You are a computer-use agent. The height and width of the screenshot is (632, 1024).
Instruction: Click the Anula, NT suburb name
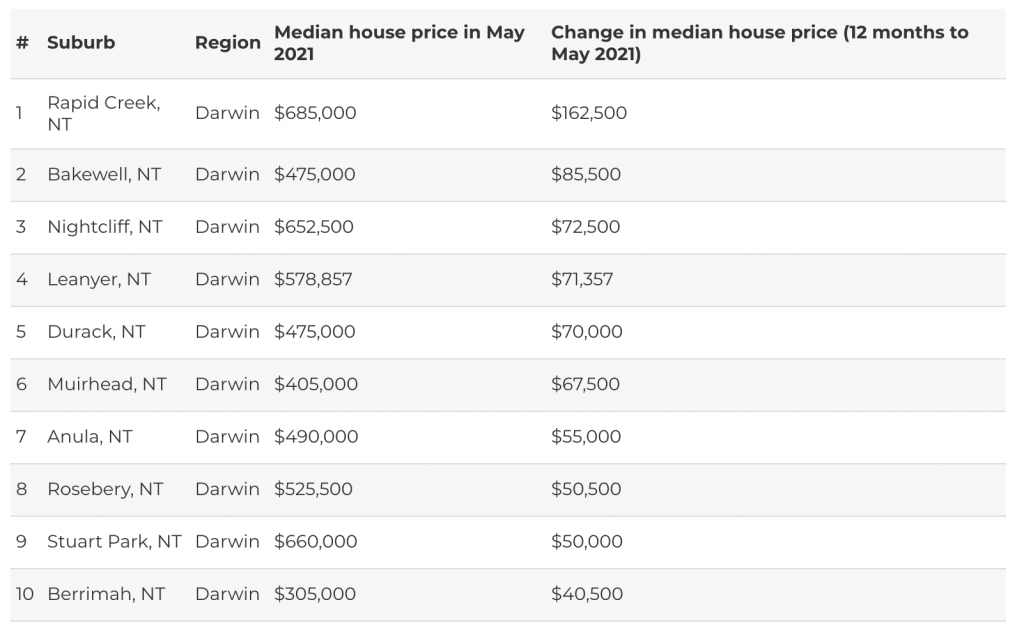click(x=89, y=436)
